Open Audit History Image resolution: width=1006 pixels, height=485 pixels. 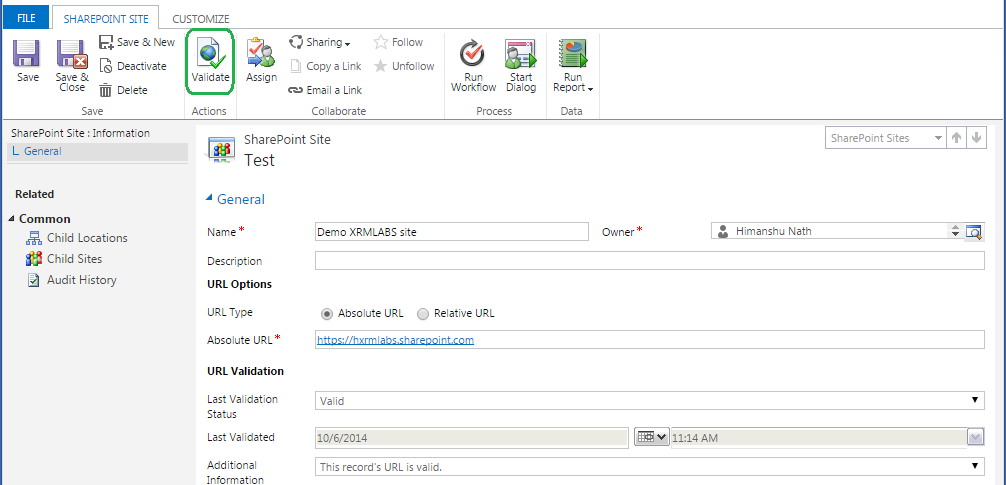71,280
